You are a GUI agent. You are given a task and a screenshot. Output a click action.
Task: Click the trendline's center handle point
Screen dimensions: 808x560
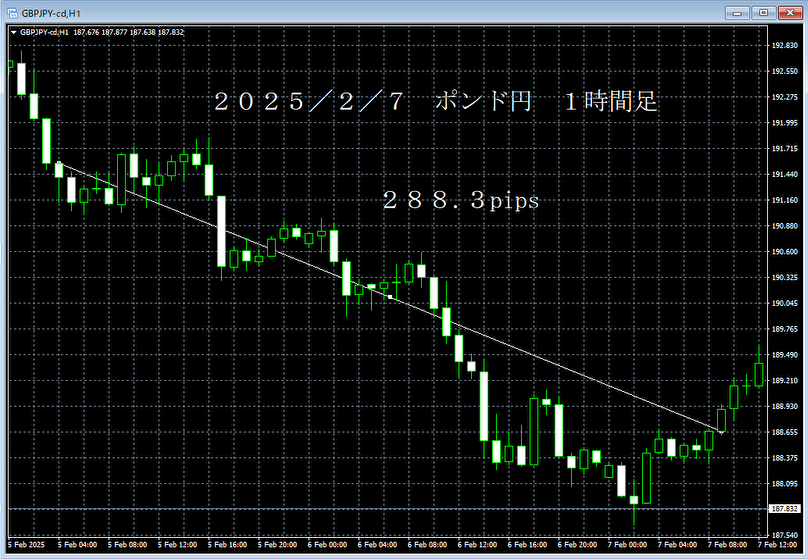390,297
